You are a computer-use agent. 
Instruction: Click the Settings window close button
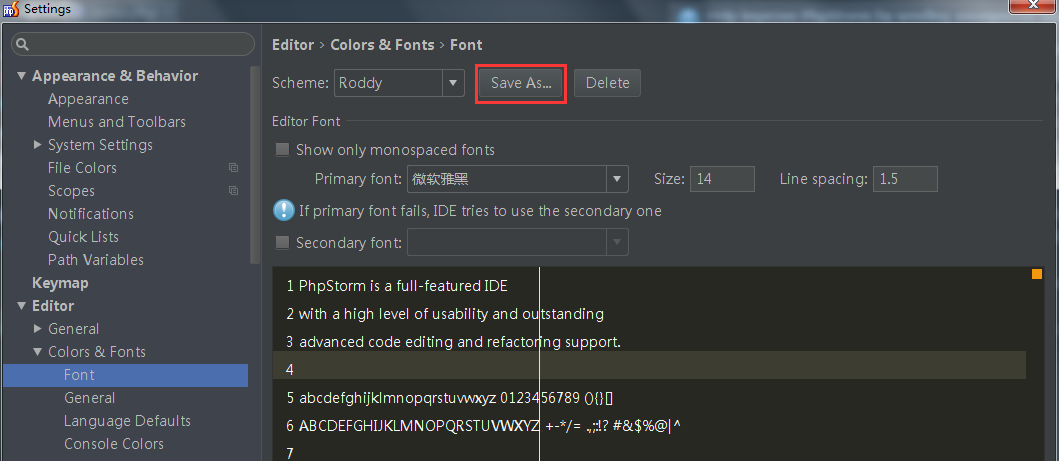(x=1033, y=5)
